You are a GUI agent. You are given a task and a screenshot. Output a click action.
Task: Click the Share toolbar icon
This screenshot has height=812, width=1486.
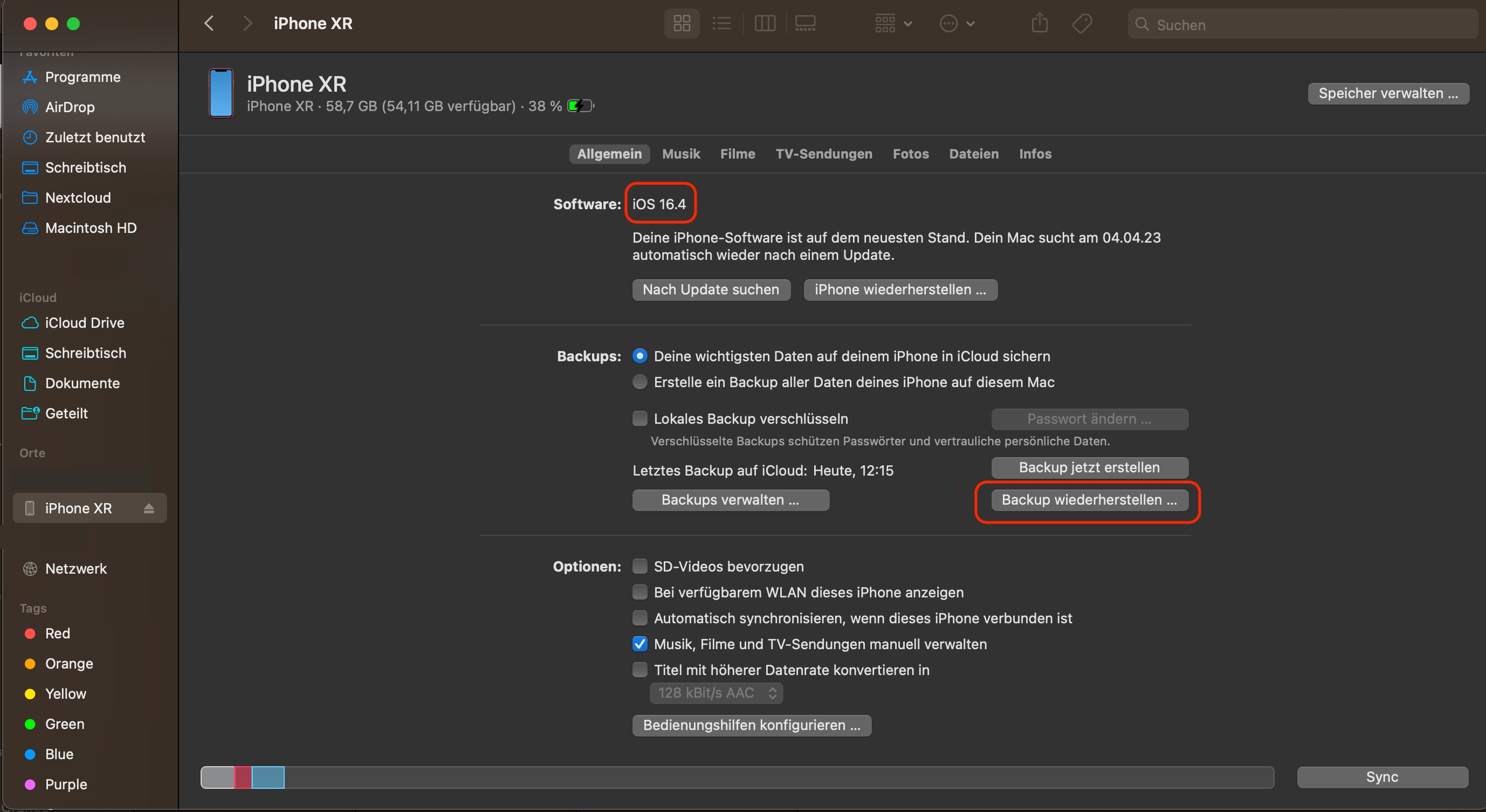point(1040,24)
